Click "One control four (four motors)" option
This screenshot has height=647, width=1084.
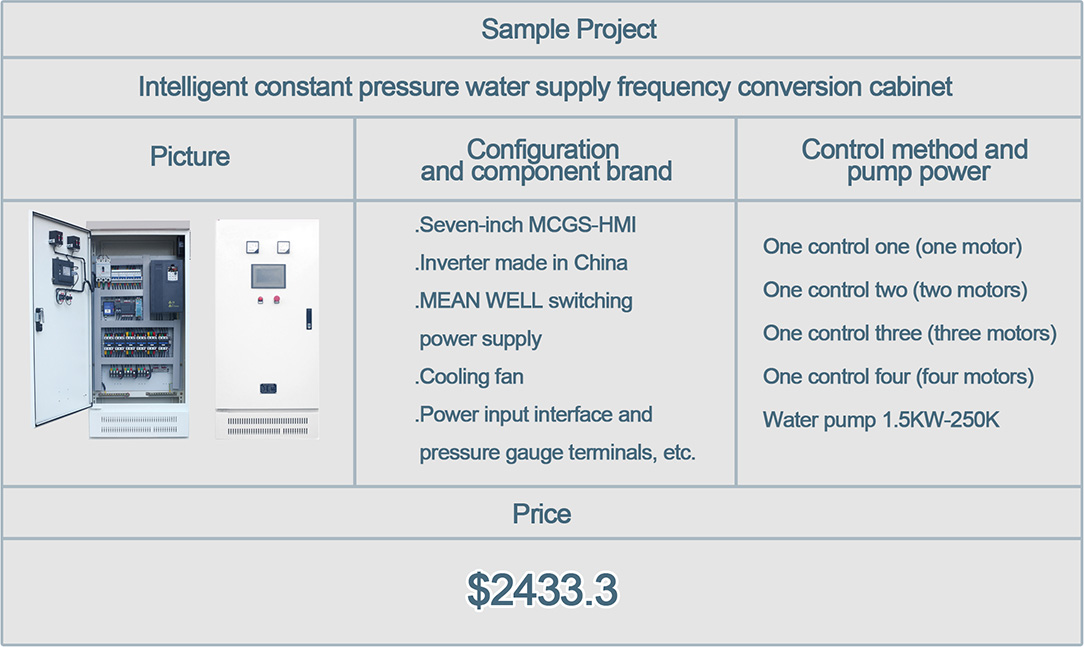(898, 377)
